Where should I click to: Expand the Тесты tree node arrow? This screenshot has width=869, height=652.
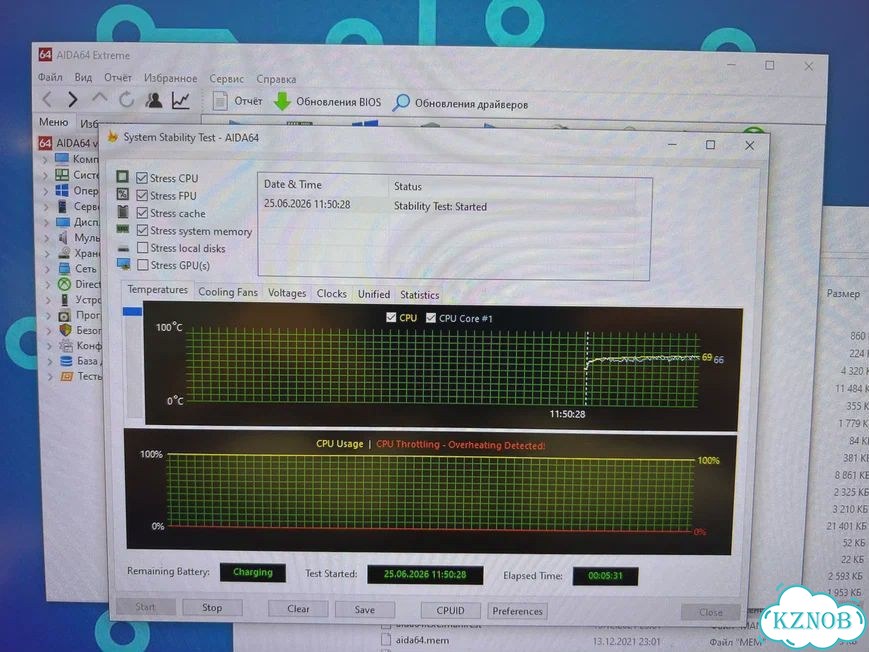49,376
